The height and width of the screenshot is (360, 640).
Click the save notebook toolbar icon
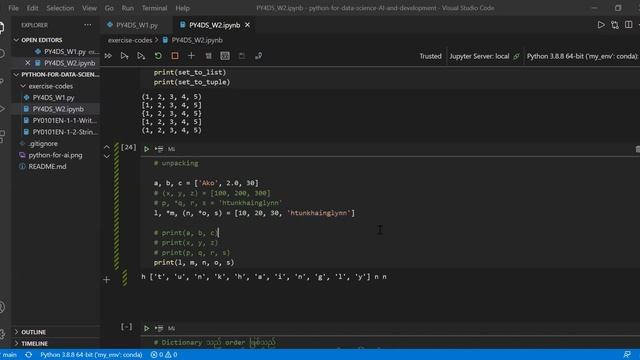[242, 56]
